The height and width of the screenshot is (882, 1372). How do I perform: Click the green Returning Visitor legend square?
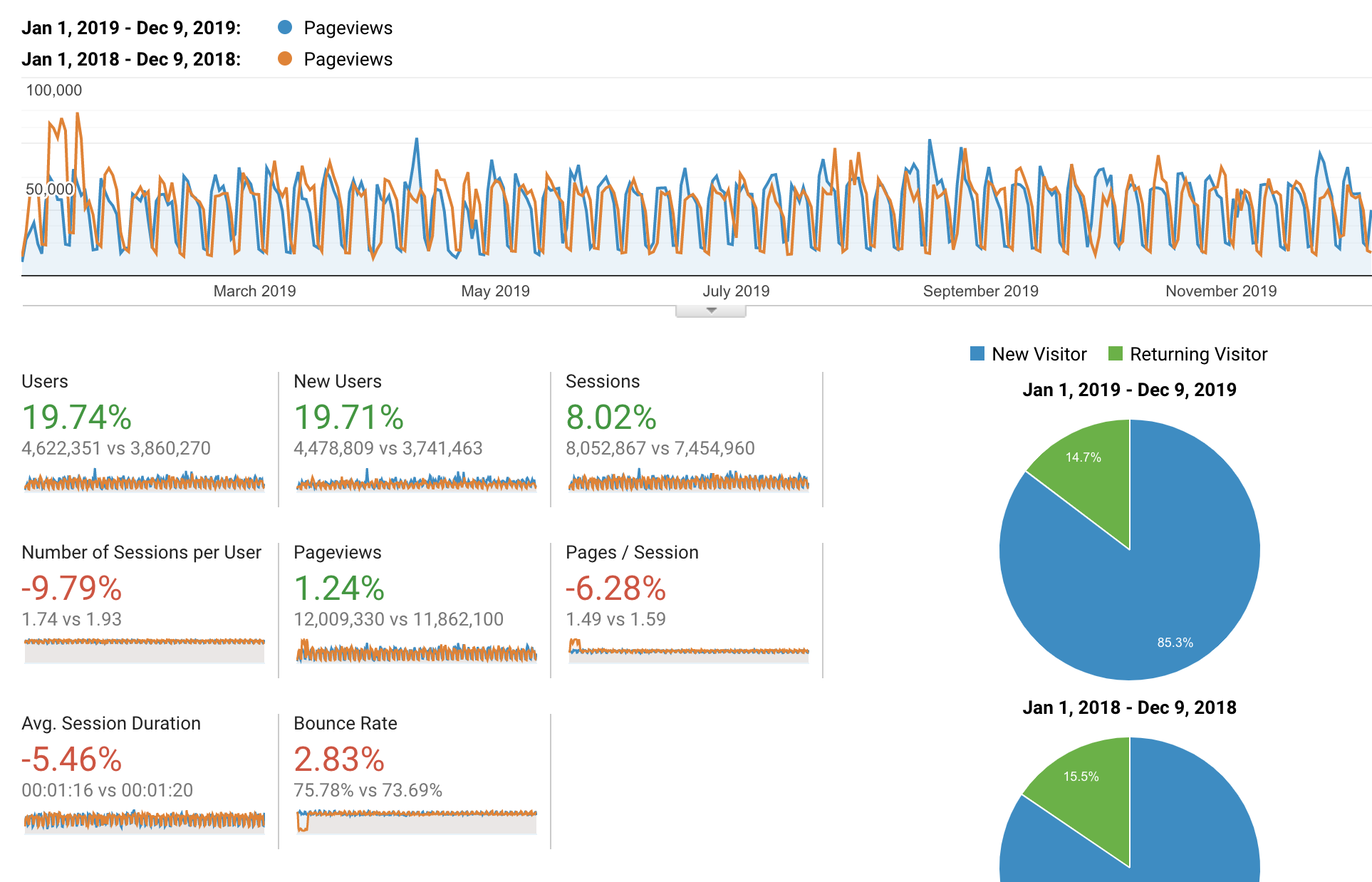pyautogui.click(x=1116, y=354)
